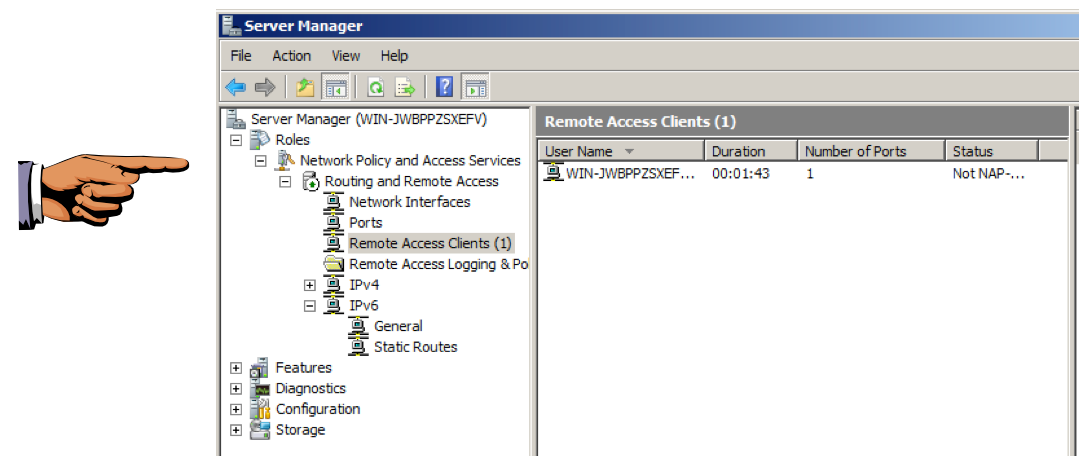This screenshot has height=456, width=1086.
Task: Select the Ports node icon in the tree
Action: 334,223
